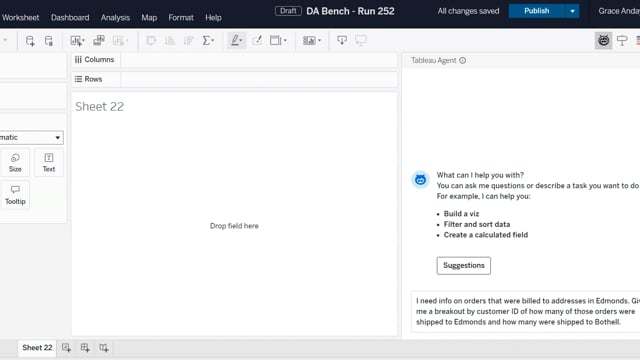Open the mark type Automatic dropdown
Screen dimensions: 640x360
31,137
